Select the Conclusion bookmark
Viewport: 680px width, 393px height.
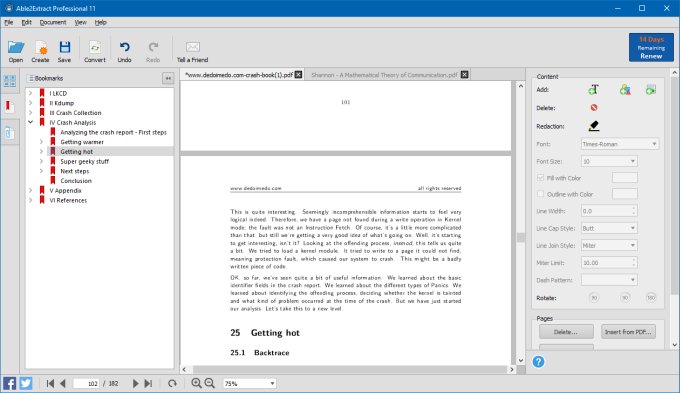(x=76, y=181)
